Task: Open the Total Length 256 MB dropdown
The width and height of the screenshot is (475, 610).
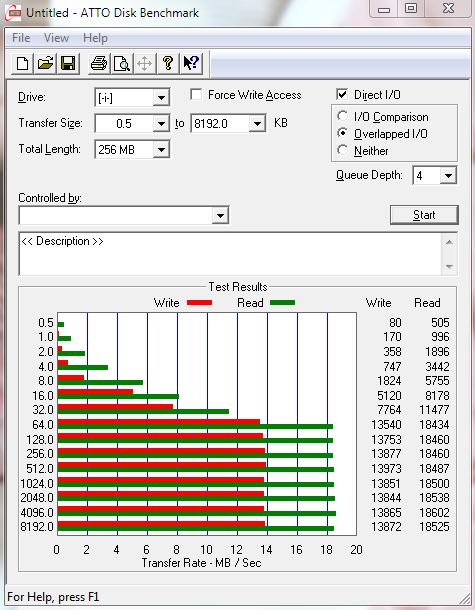Action: [161, 149]
